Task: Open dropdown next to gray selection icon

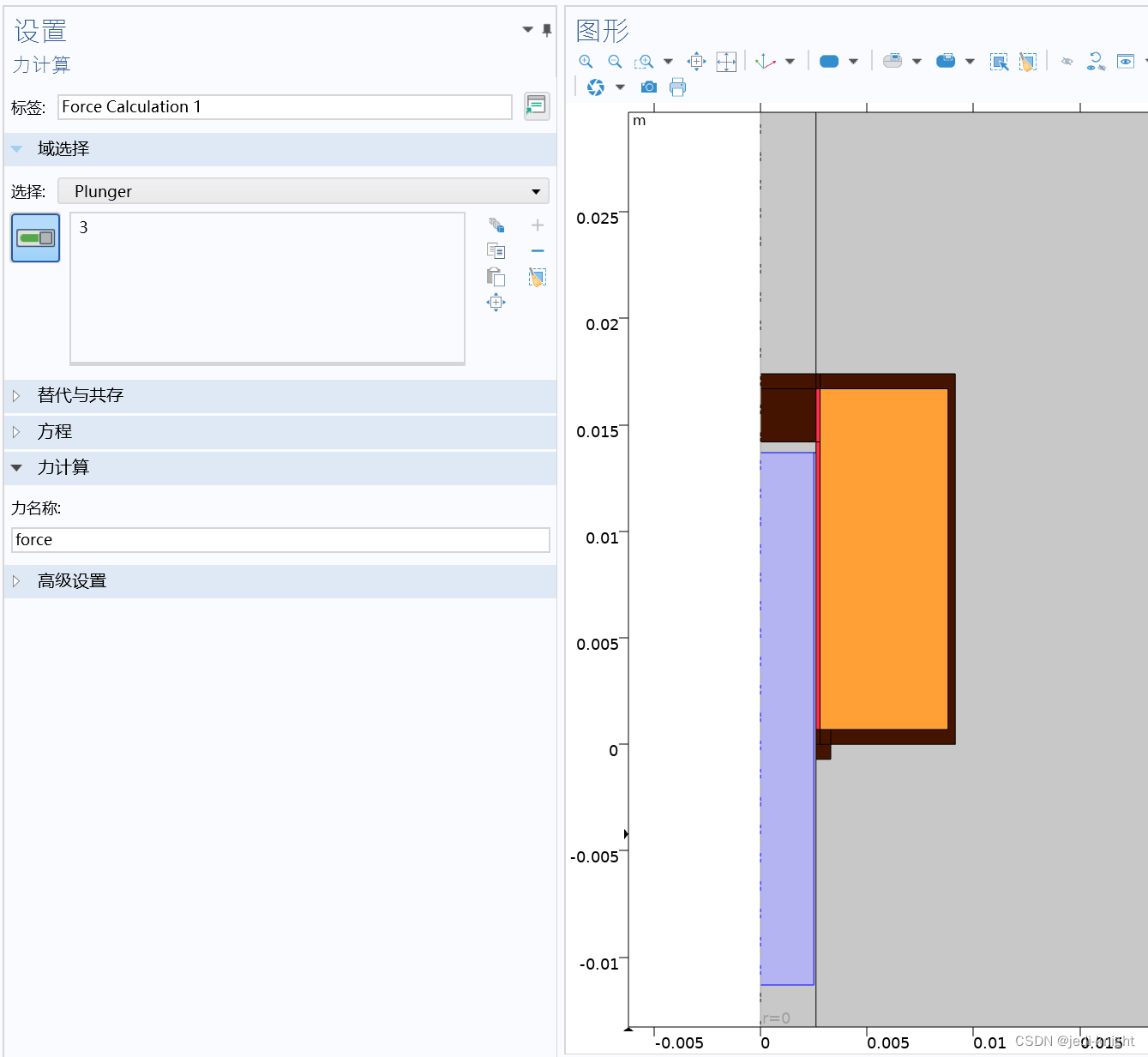Action: (917, 62)
